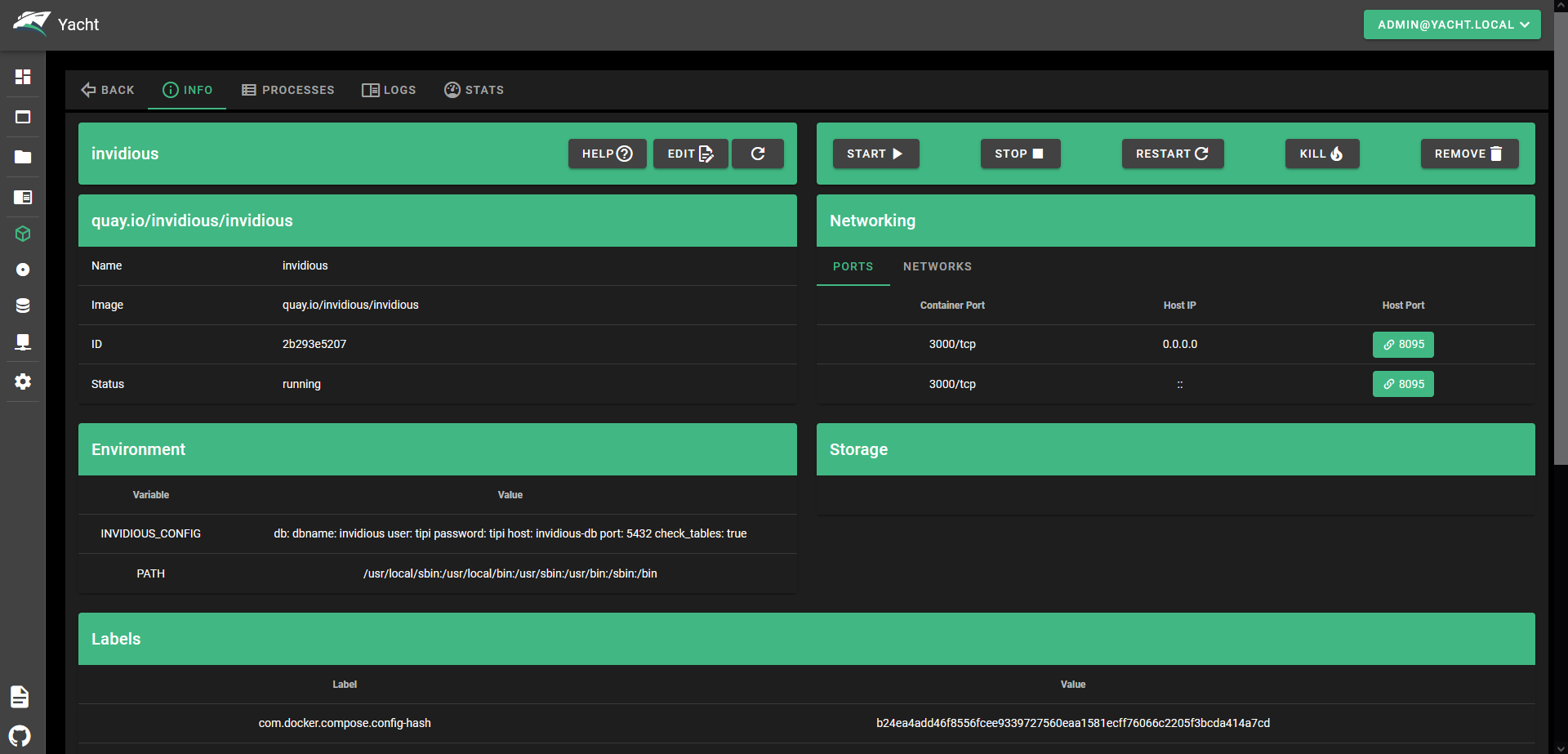The height and width of the screenshot is (754, 1568).
Task: Open the Server settings gear icon
Action: (x=23, y=381)
